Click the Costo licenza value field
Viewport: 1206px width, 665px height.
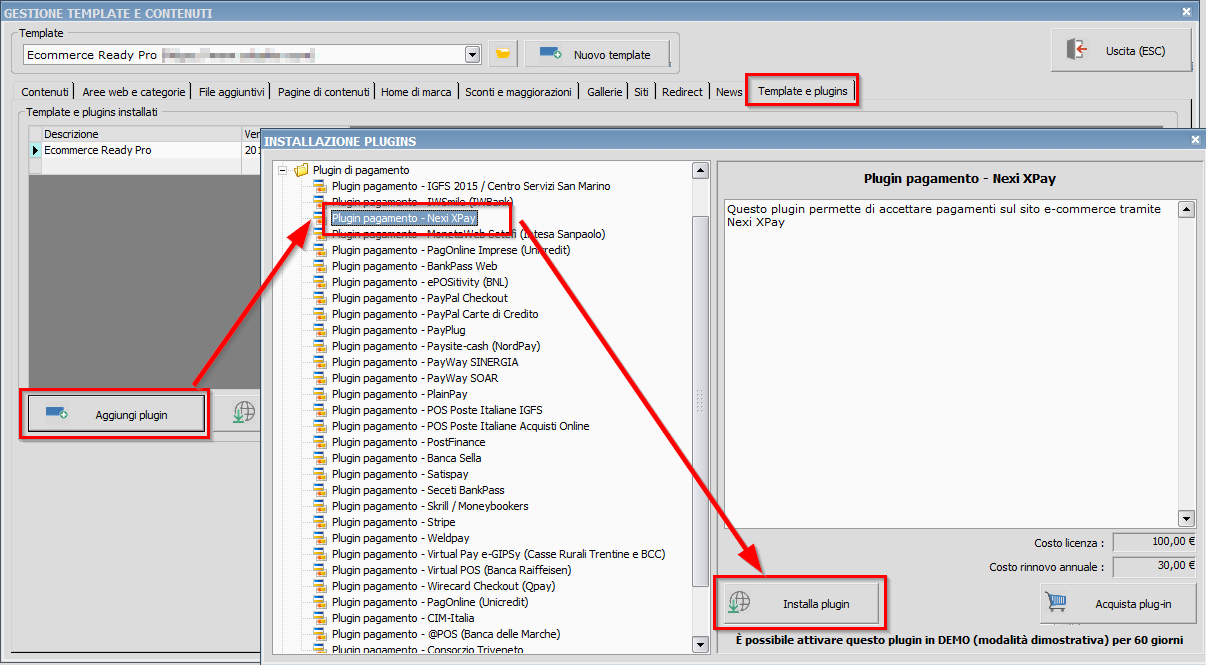coord(1154,542)
